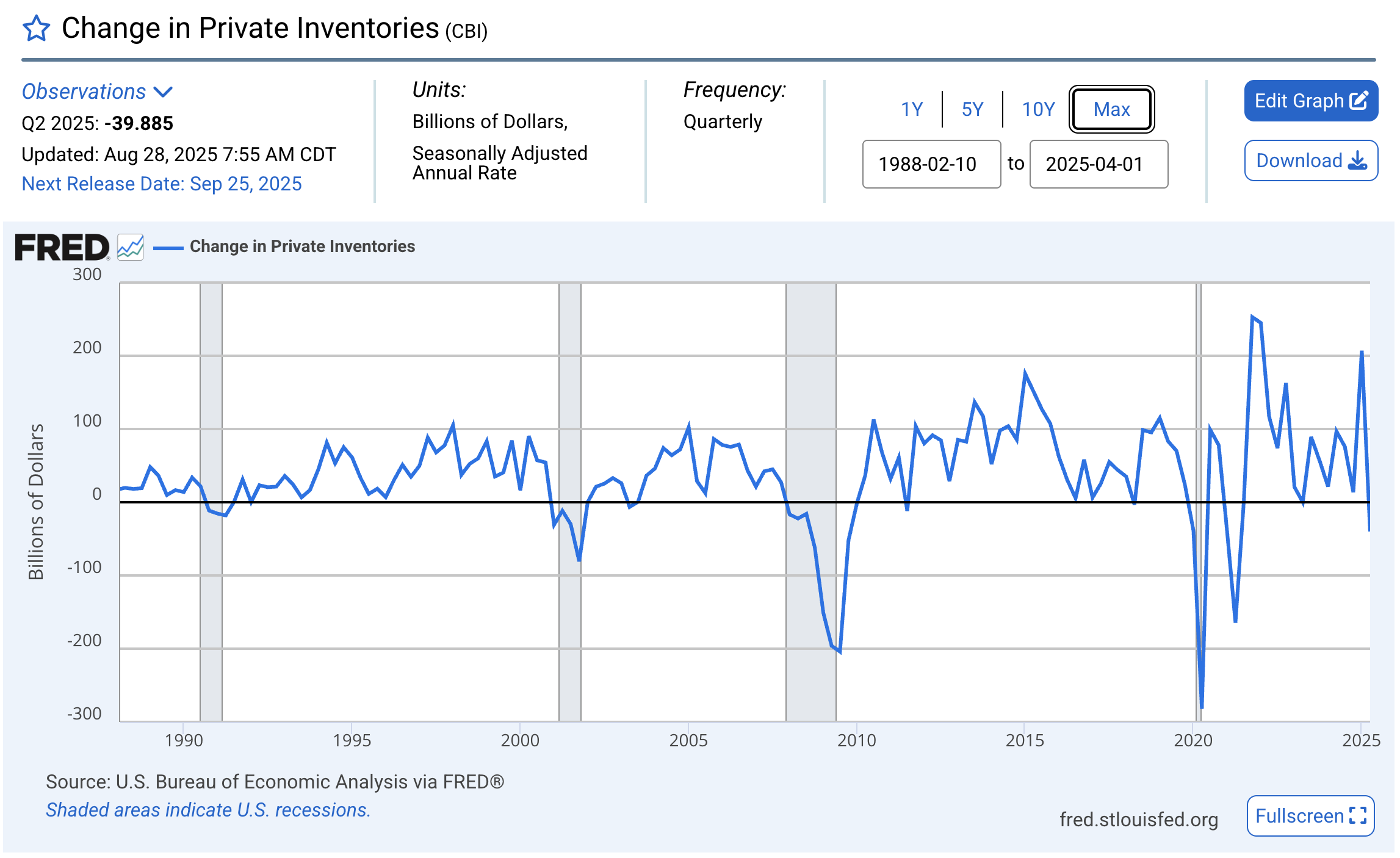Click the FRED logo
The width and height of the screenshot is (1400, 858).
click(x=61, y=248)
